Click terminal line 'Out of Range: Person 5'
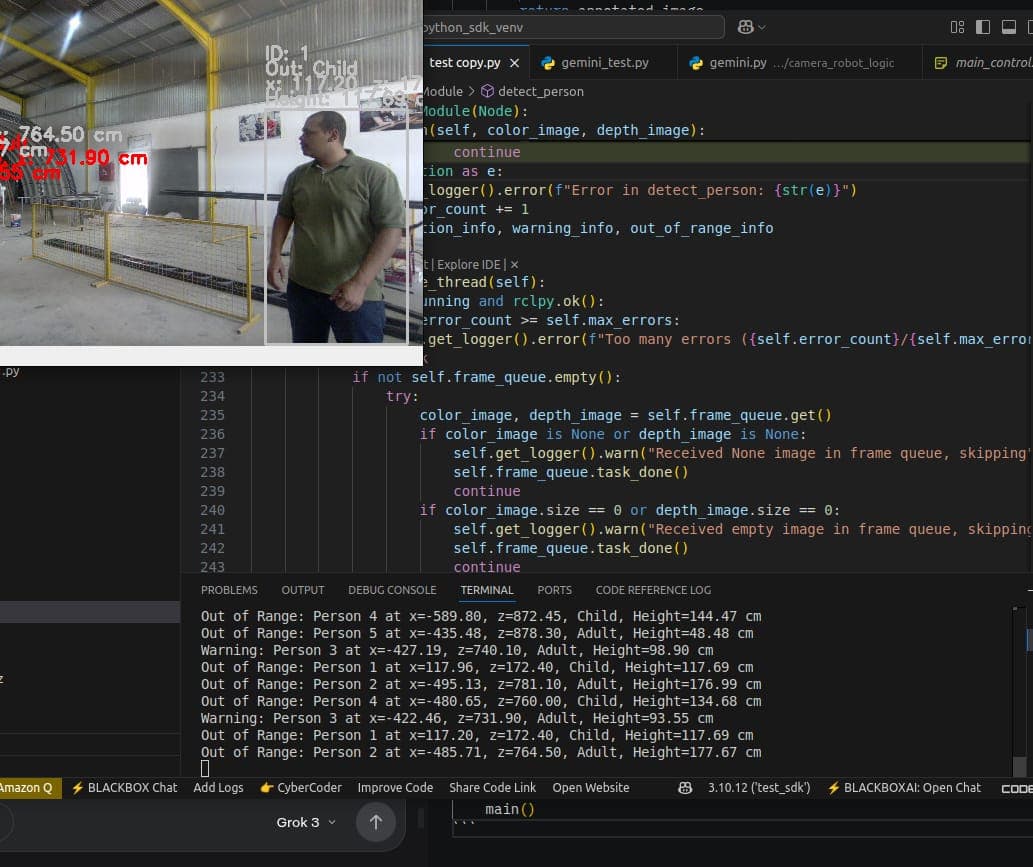Image resolution: width=1033 pixels, height=867 pixels. tap(477, 634)
